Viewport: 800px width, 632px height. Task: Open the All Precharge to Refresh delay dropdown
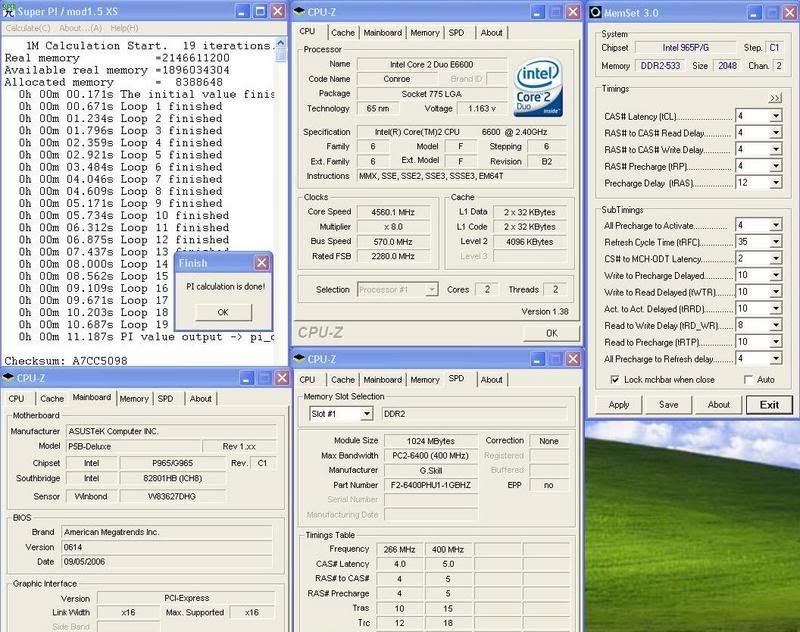tap(776, 359)
